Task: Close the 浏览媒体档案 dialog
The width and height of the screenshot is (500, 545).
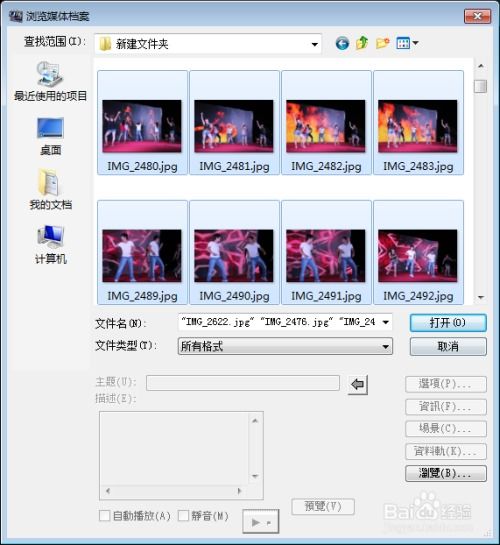Action: coord(477,16)
